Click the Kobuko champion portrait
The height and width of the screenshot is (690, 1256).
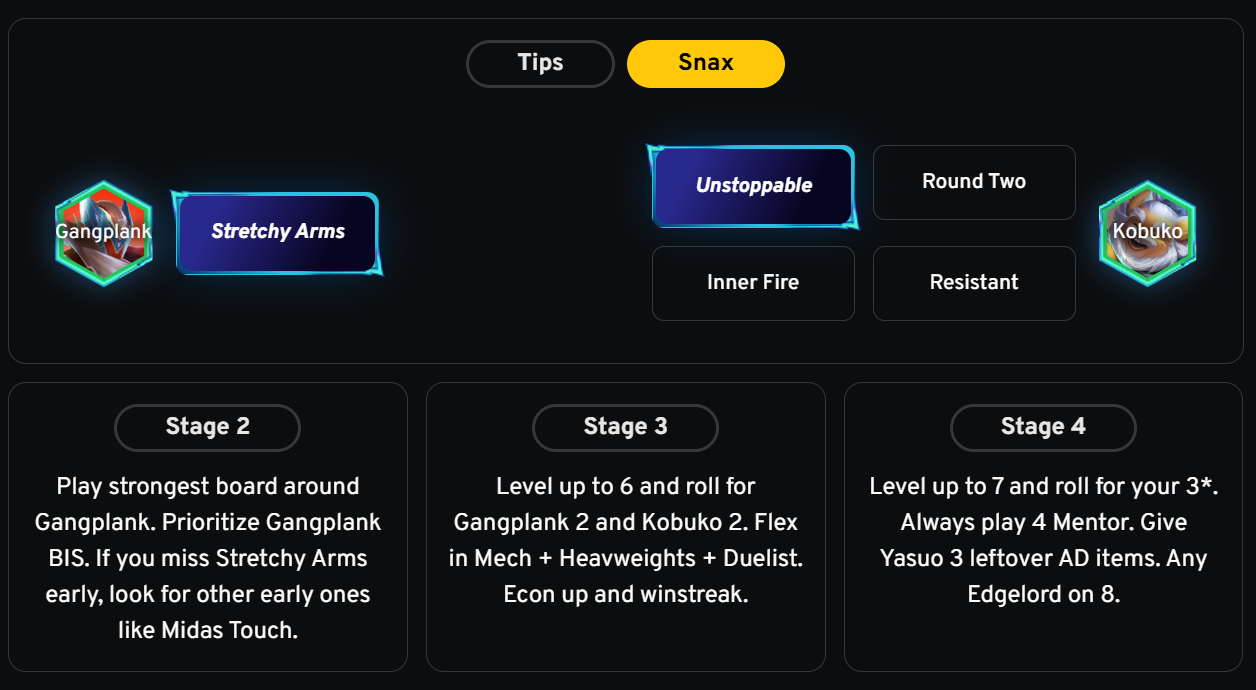point(1147,232)
